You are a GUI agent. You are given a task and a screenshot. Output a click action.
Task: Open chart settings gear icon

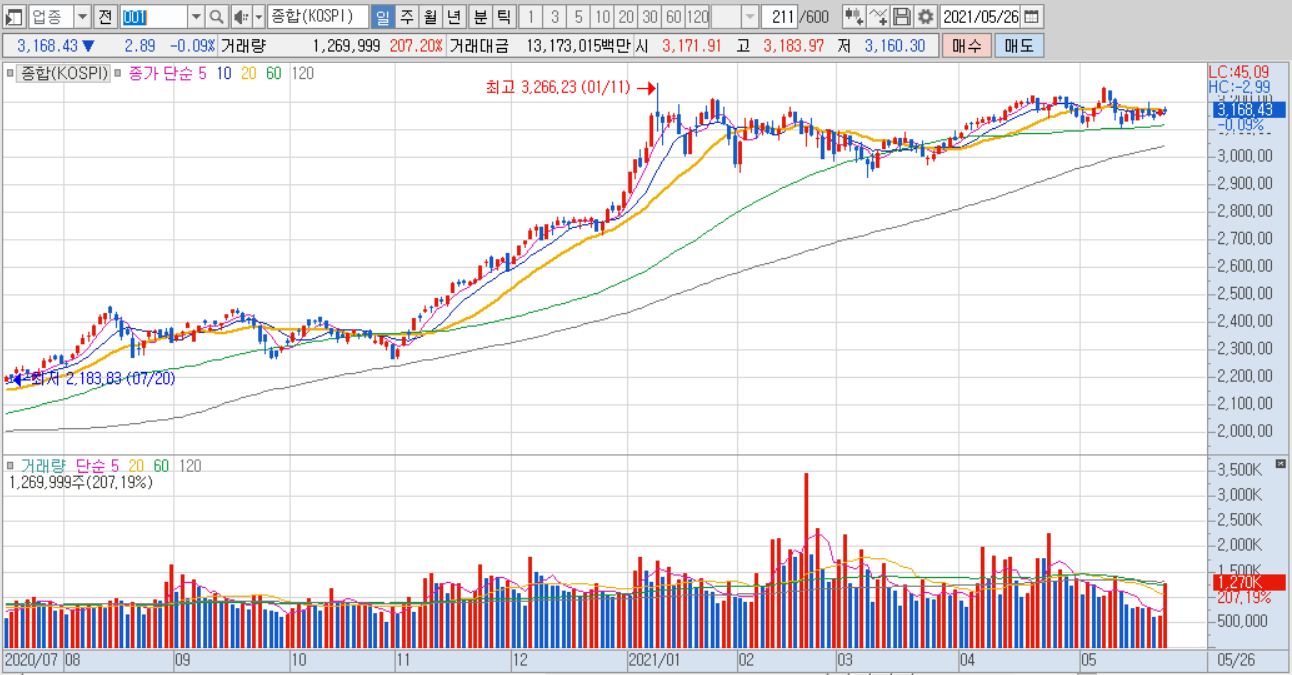[x=925, y=17]
